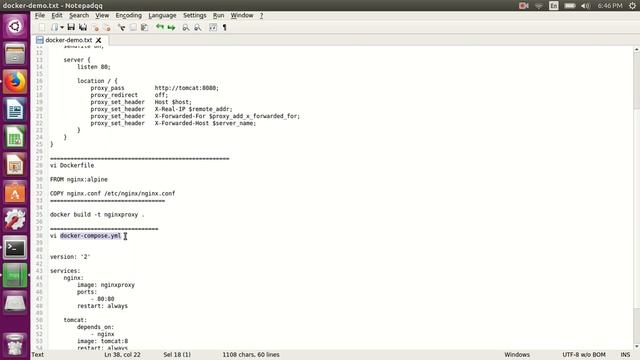Click the highlighted docker-compose.yml text
Viewport: 640px width, 360px height.
(x=90, y=236)
